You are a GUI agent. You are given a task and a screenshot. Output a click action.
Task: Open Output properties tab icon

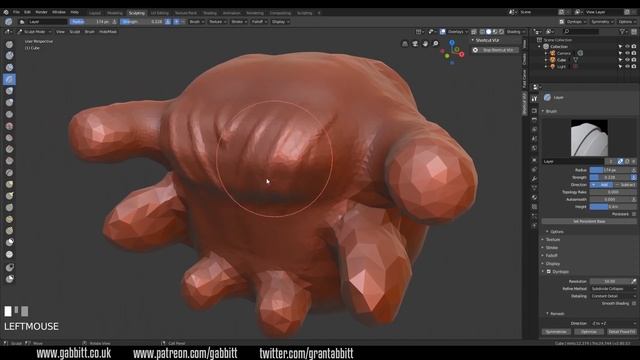[534, 120]
